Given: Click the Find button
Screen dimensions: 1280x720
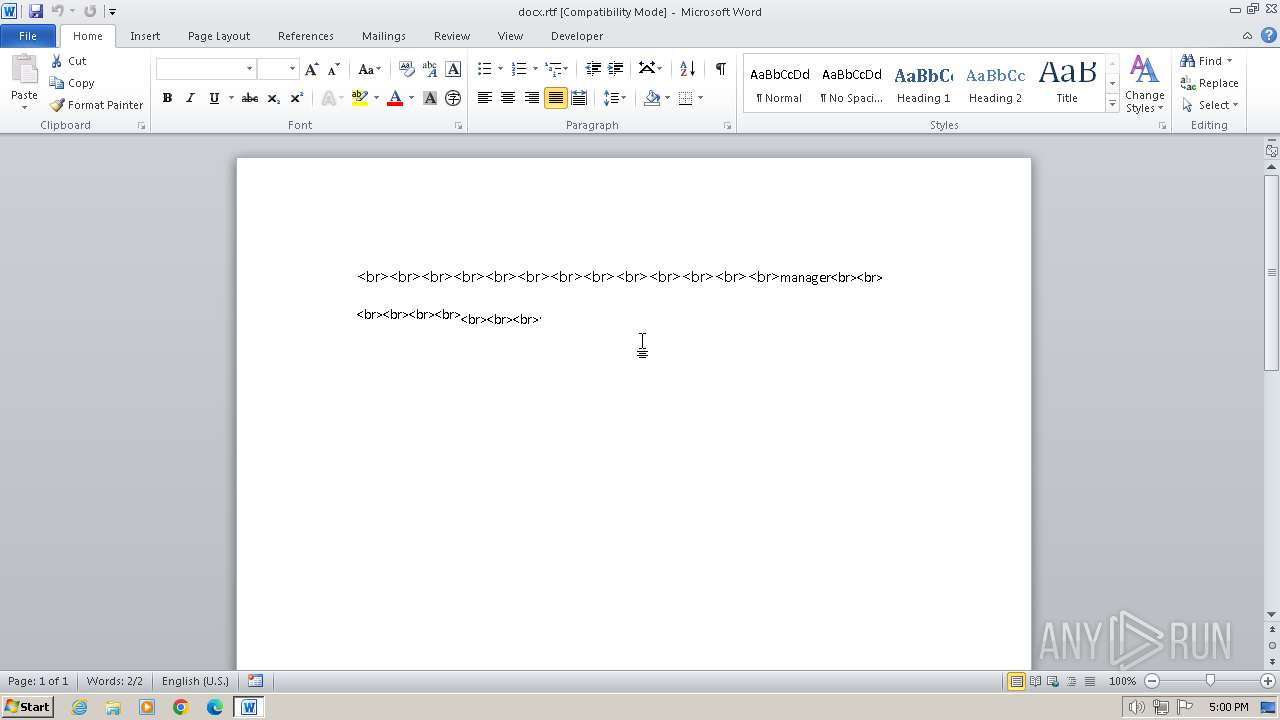Looking at the screenshot, I should pyautogui.click(x=1205, y=61).
